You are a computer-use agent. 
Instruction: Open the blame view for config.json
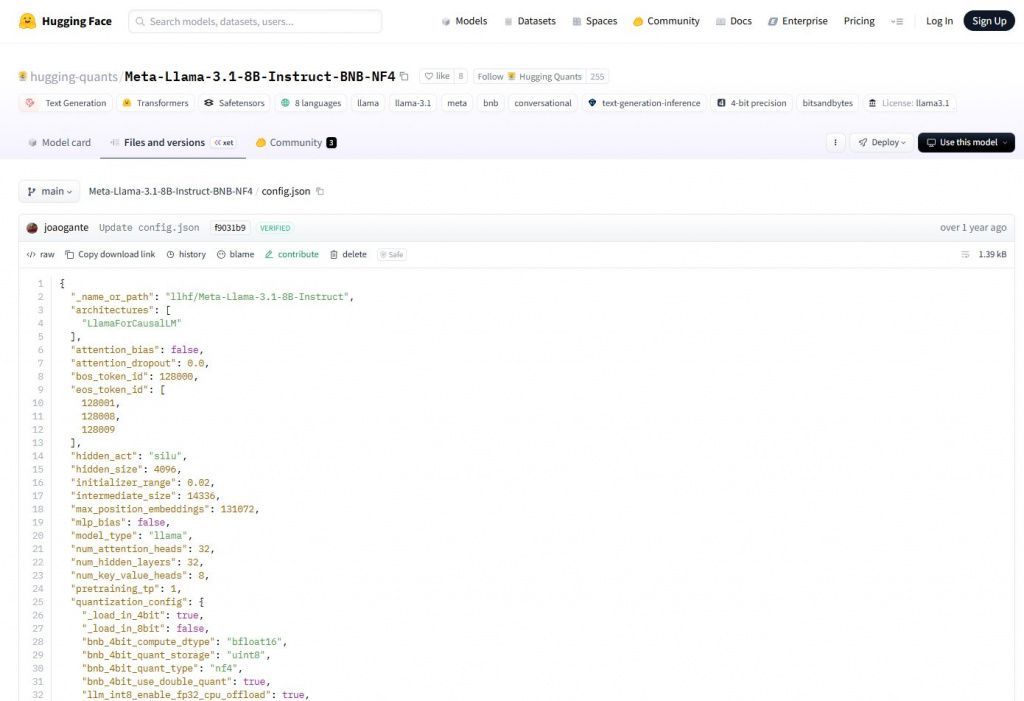pos(235,254)
